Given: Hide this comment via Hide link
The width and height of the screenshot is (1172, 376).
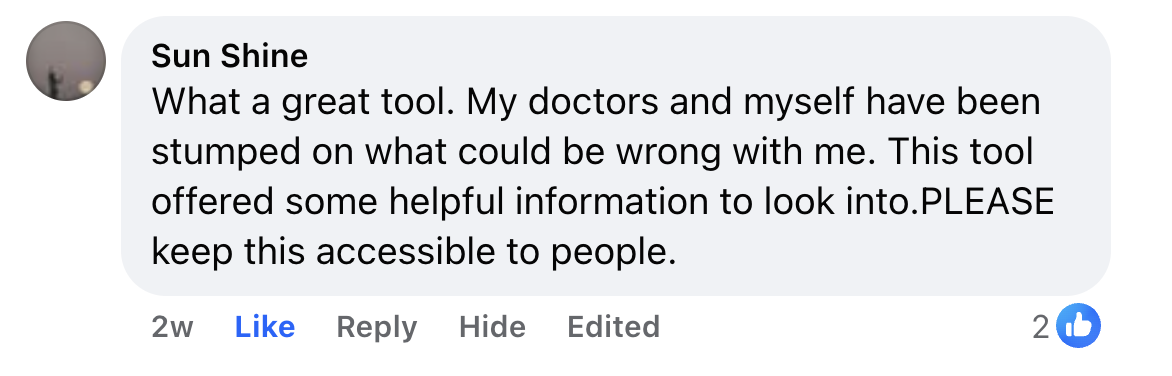Looking at the screenshot, I should coord(492,327).
